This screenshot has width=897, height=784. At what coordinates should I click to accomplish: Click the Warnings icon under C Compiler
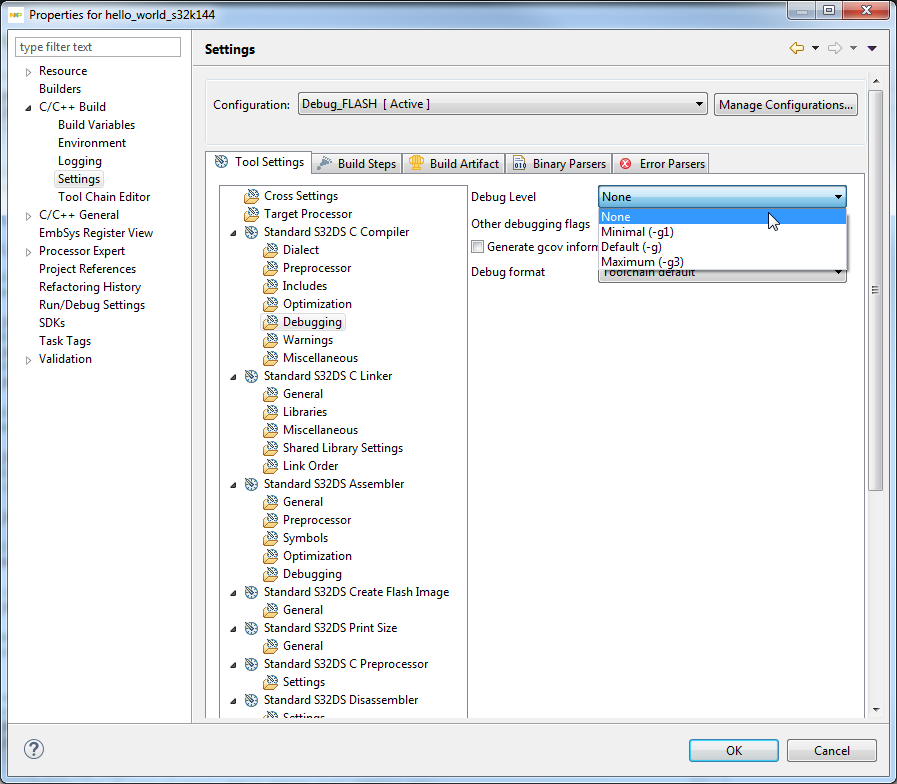click(270, 340)
